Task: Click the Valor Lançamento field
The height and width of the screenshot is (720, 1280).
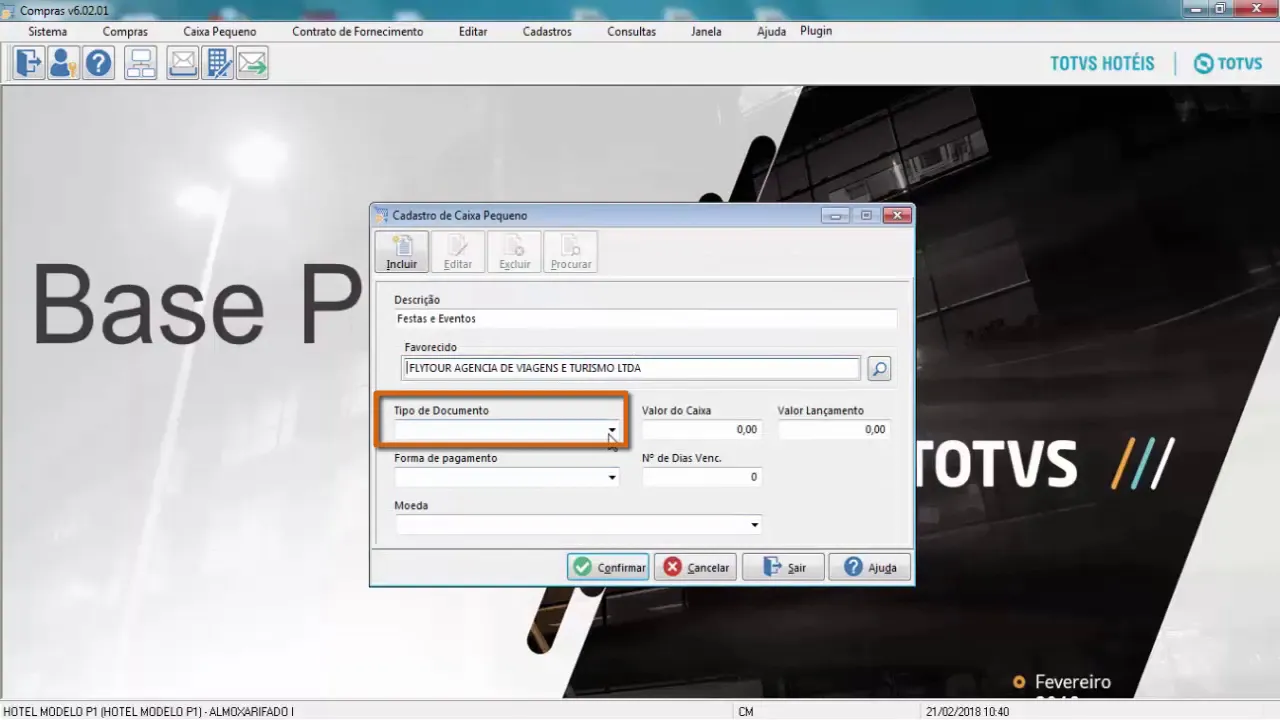Action: point(833,429)
